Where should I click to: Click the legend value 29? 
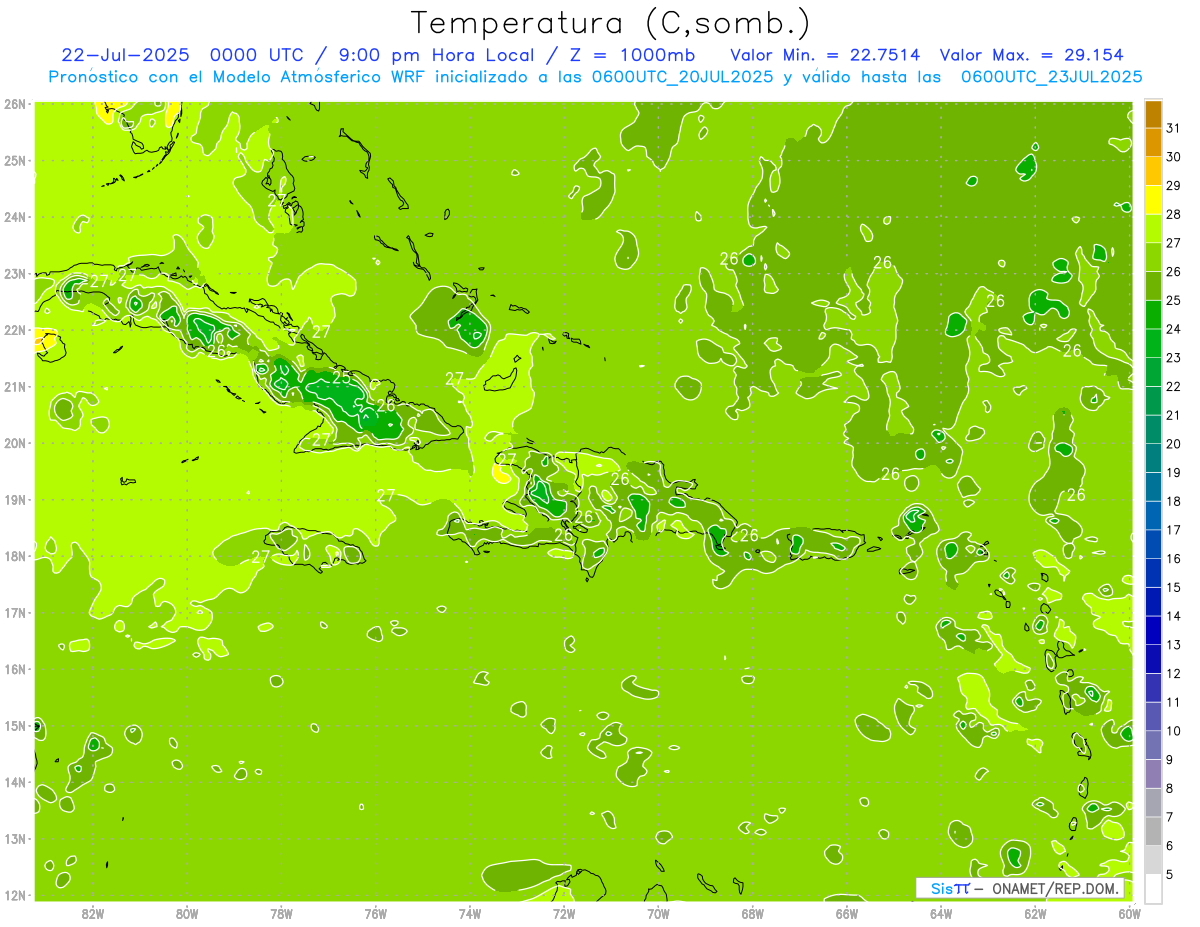pos(1173,186)
